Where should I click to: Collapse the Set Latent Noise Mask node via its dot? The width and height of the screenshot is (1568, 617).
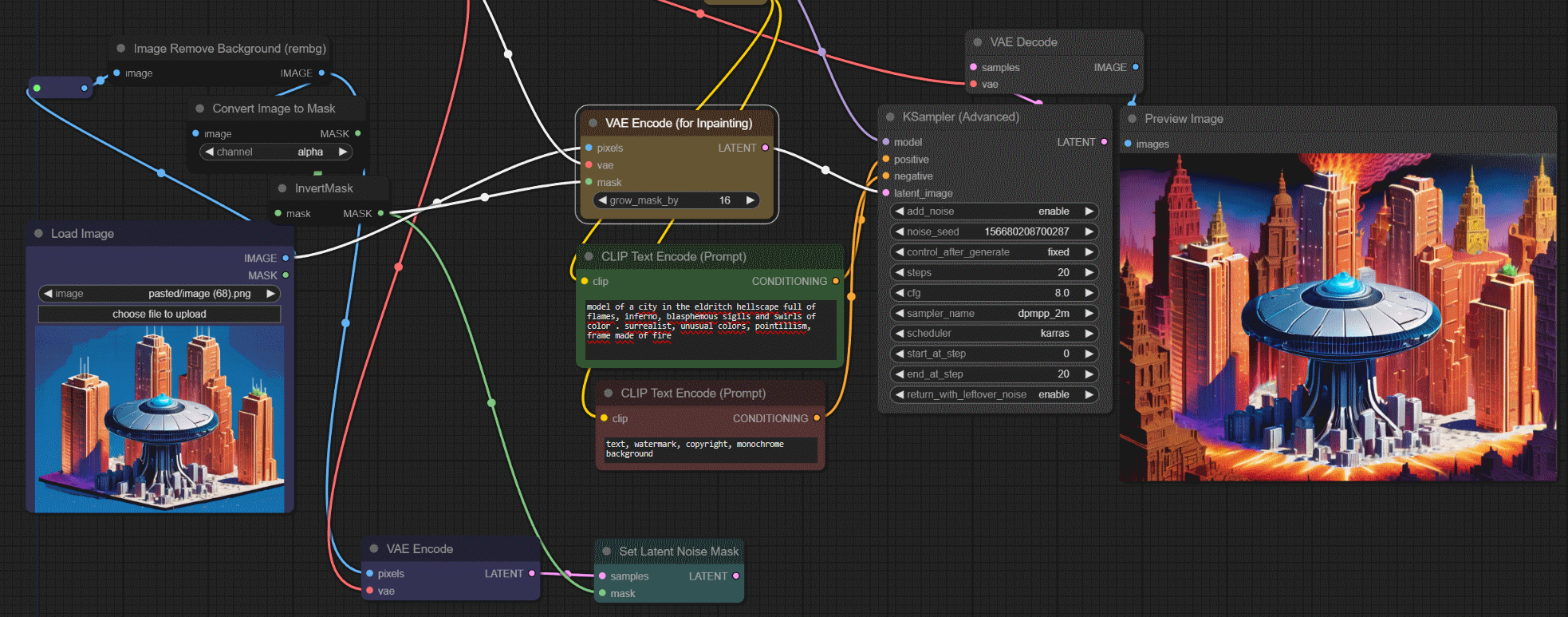[606, 552]
